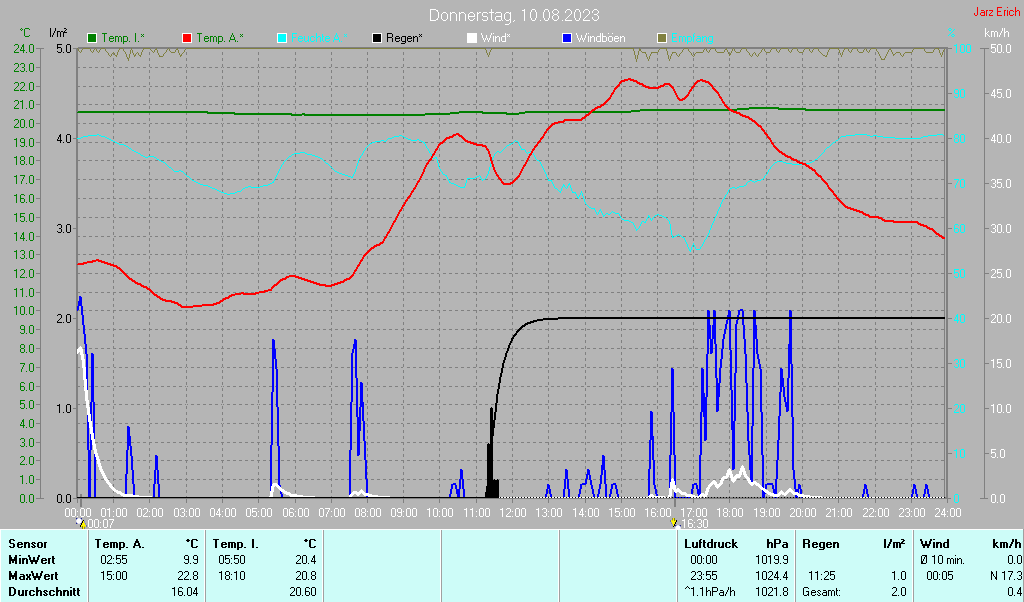
Task: Click the inside maximum value '20.8'
Action: click(306, 577)
